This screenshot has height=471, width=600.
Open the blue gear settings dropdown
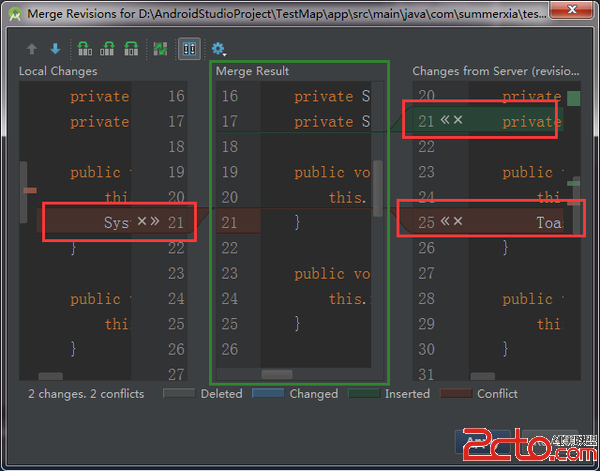[218, 49]
